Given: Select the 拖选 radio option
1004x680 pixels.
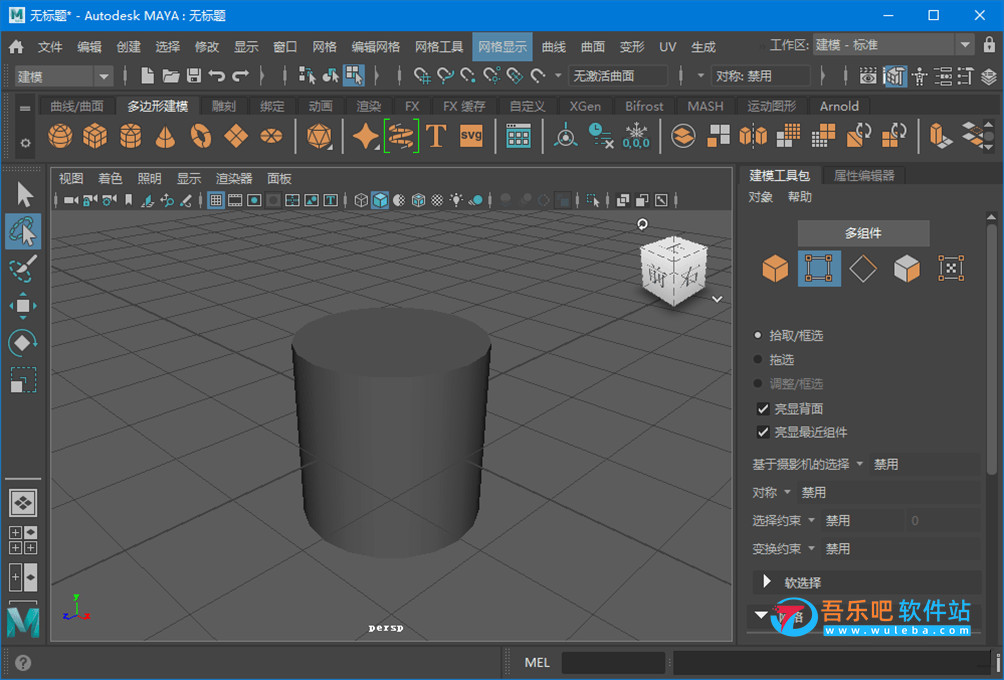Looking at the screenshot, I should point(757,360).
